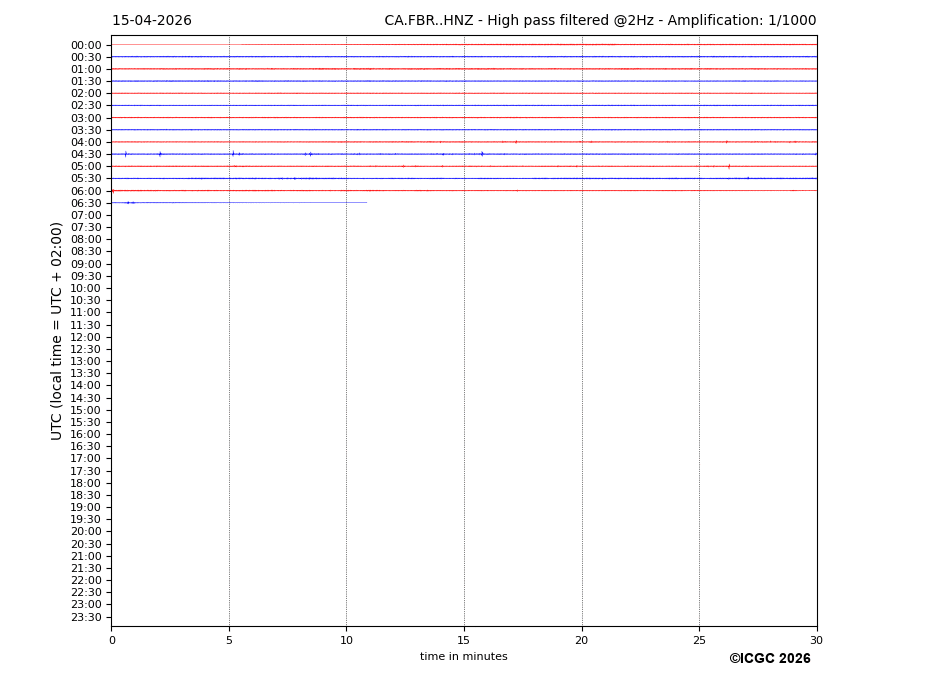
Task: Select the 06:30 time row label
Action: click(x=86, y=203)
